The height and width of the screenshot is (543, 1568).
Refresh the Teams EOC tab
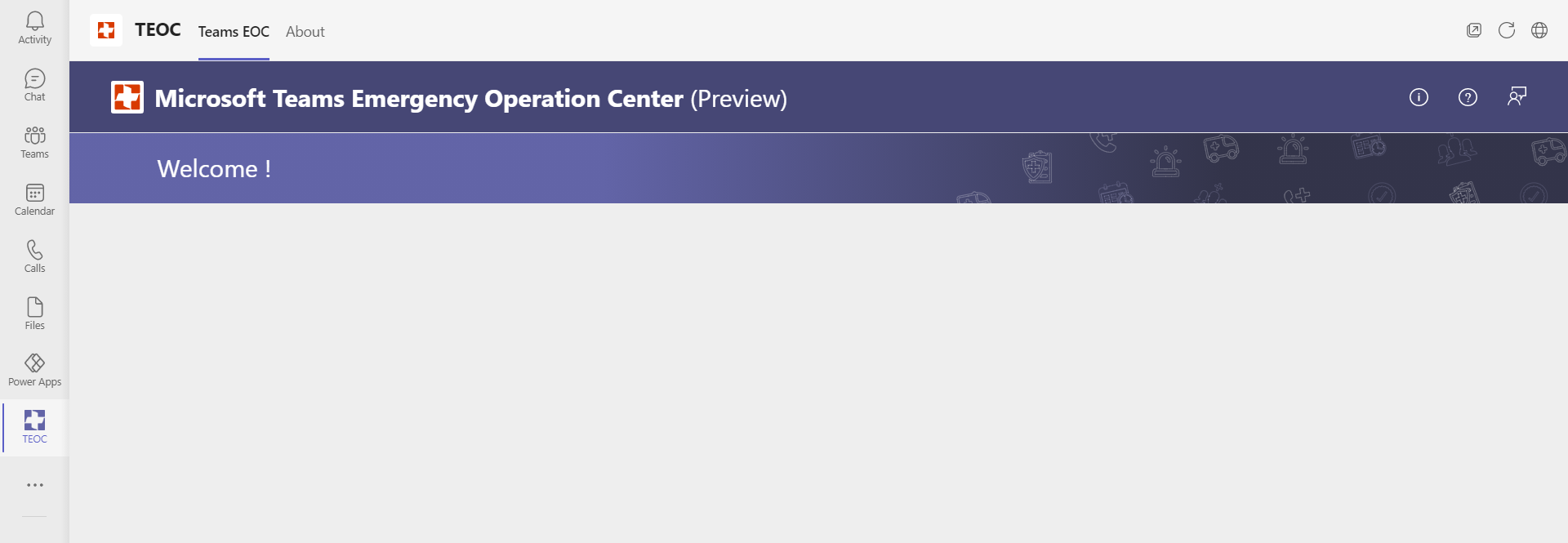(x=1507, y=30)
